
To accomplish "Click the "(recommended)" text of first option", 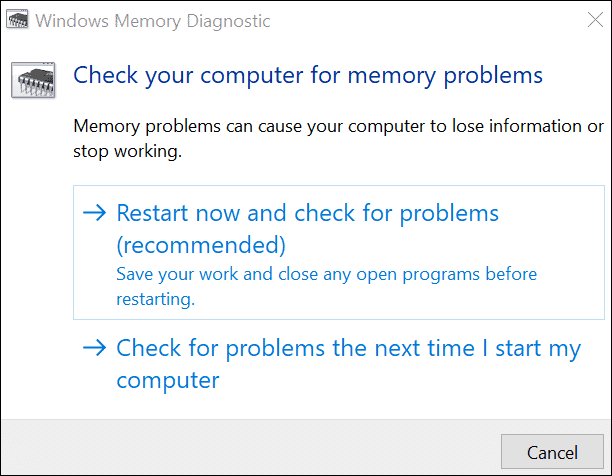I will tap(201, 244).
